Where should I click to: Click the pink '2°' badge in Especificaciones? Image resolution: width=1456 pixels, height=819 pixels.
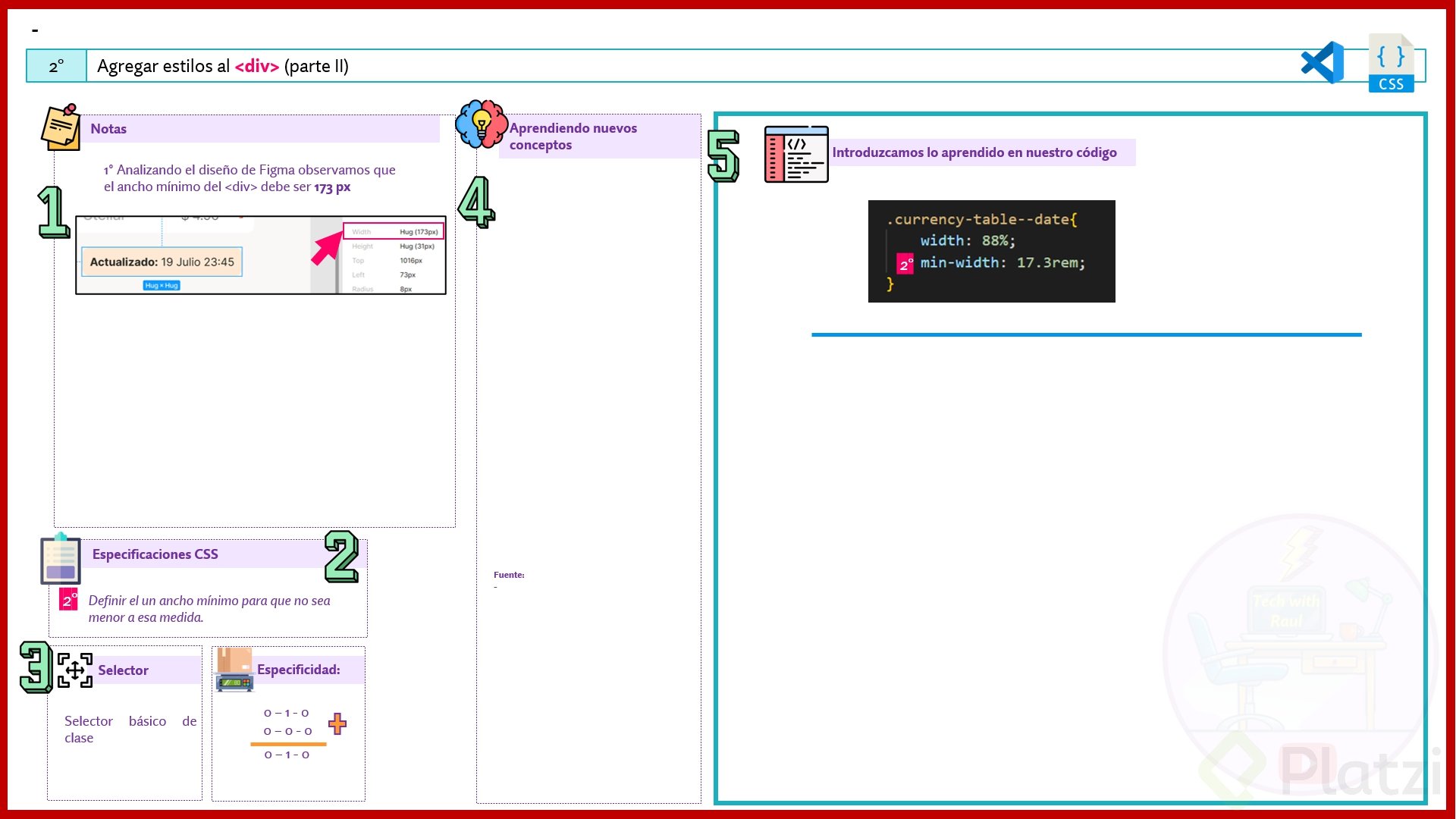point(68,599)
